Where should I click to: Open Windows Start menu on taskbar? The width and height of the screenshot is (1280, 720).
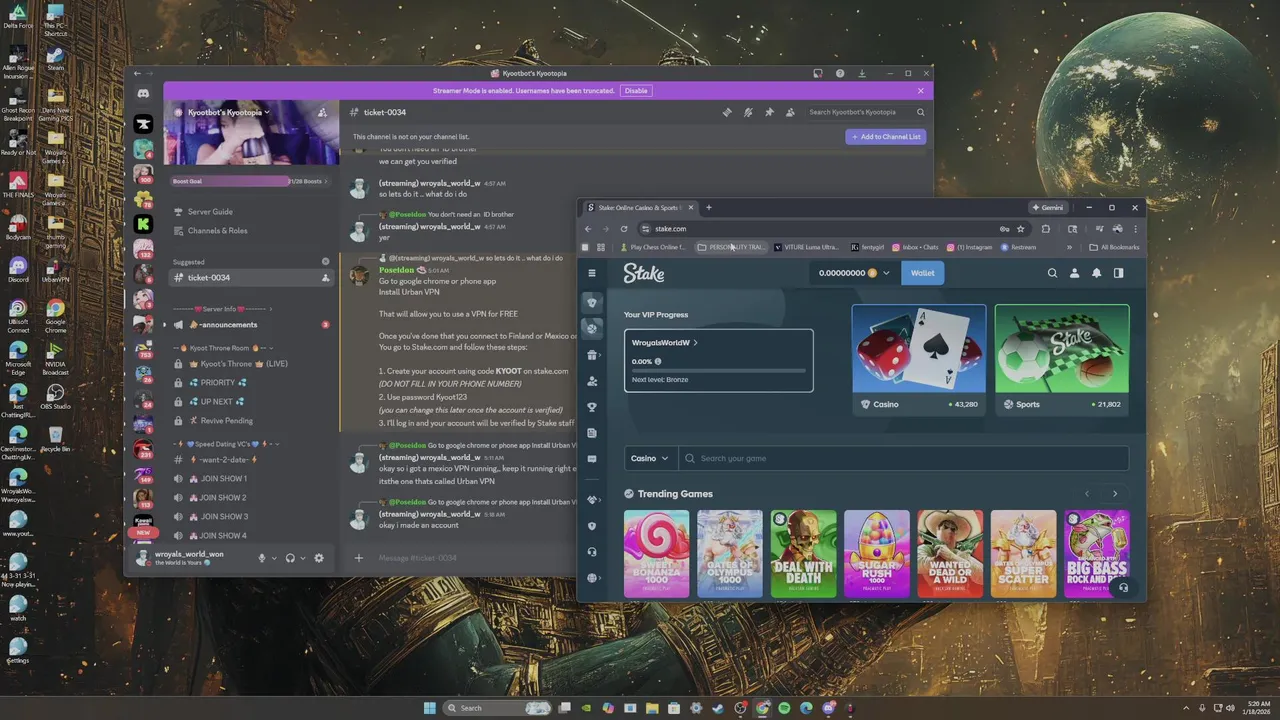[x=430, y=708]
